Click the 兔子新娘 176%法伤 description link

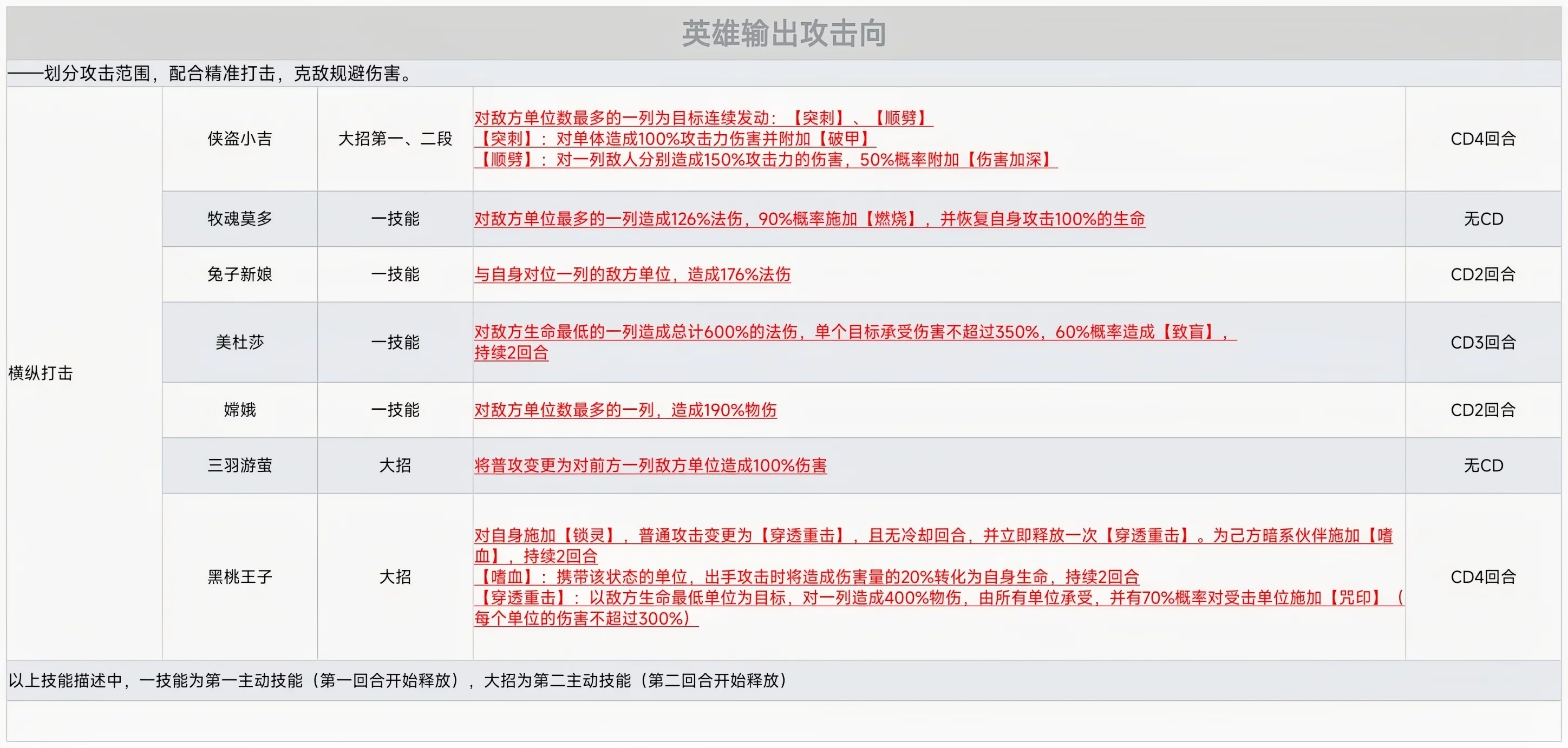632,274
